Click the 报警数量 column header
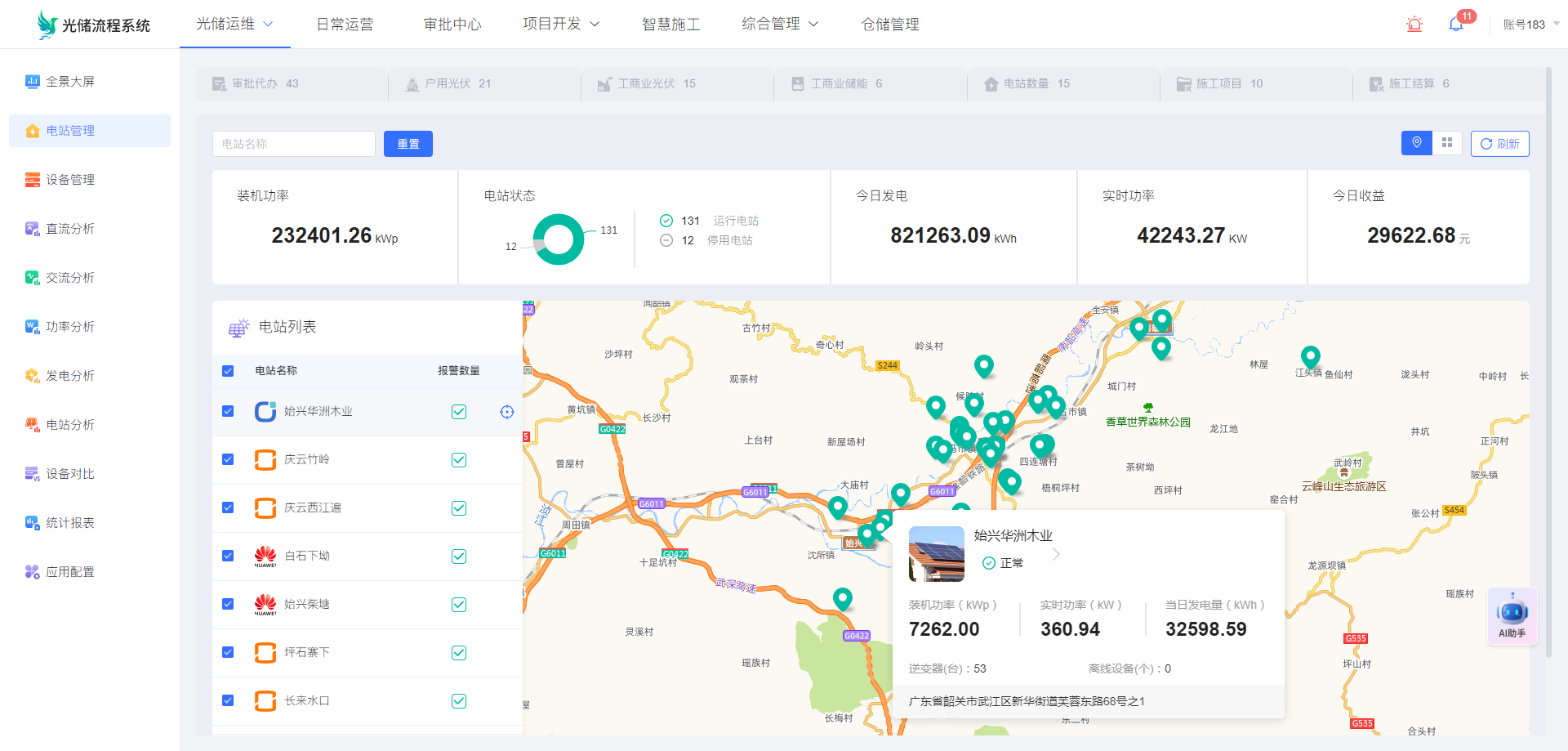 click(459, 371)
